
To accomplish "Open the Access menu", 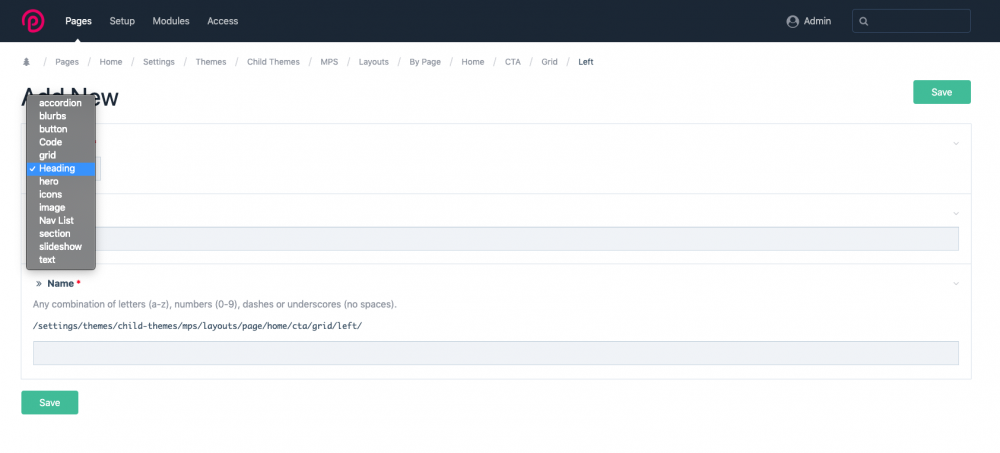I will pyautogui.click(x=223, y=21).
